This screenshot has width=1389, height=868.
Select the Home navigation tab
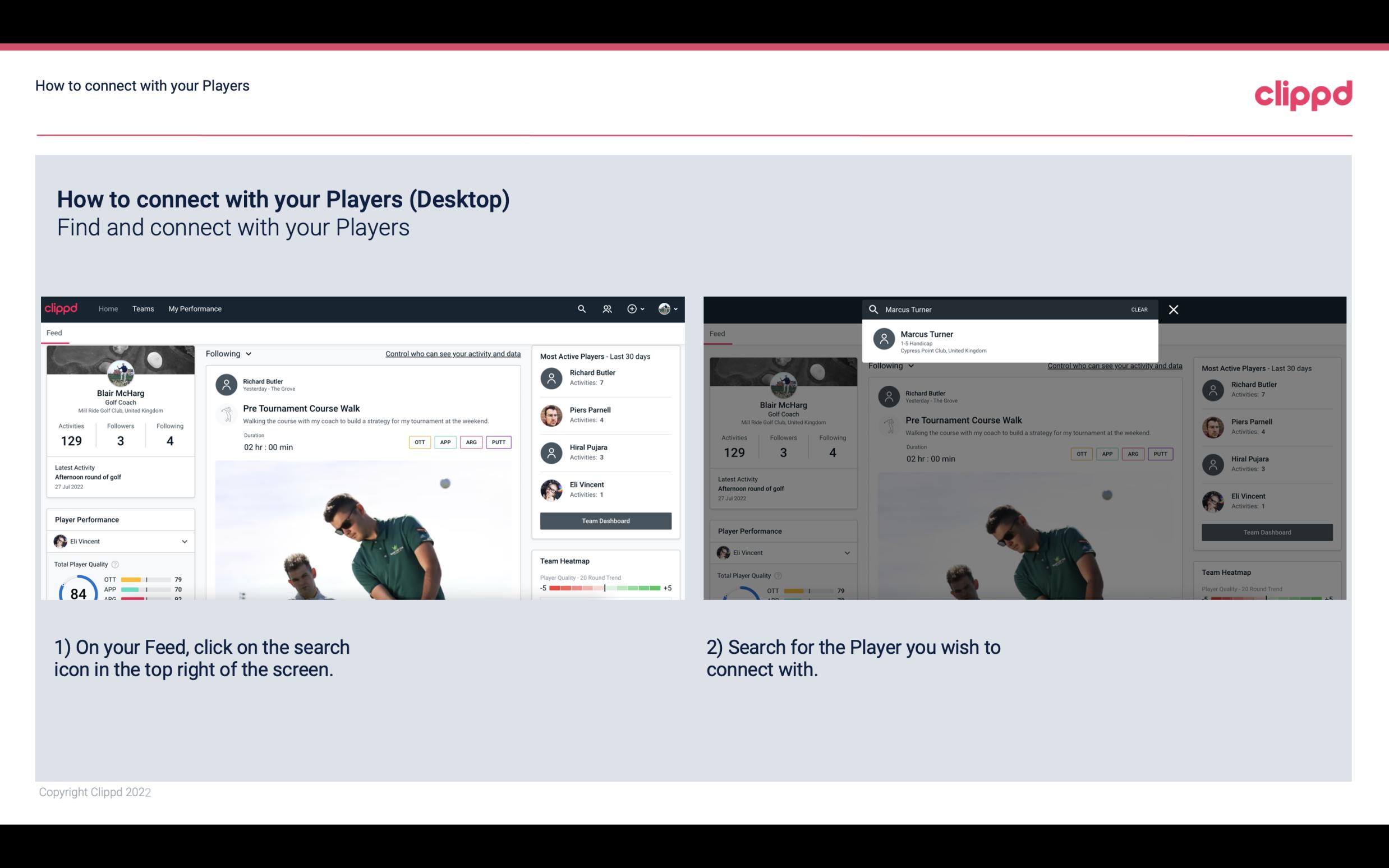(107, 308)
